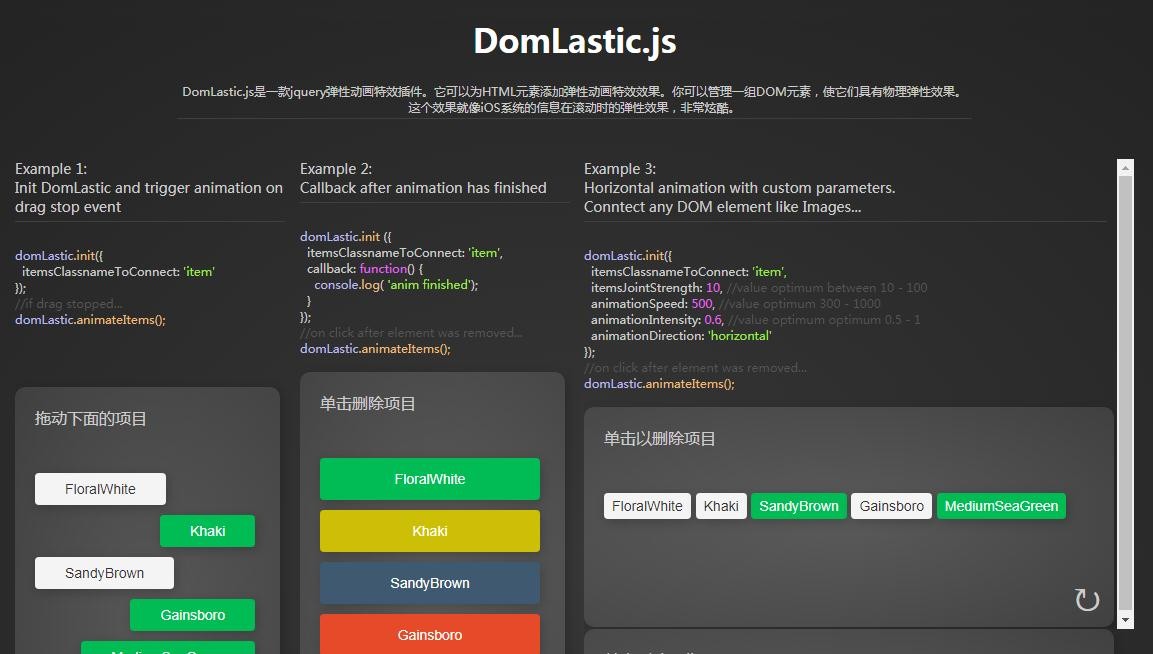1153x654 pixels.
Task: Click the "animationSpeed: 500," code line
Action: click(x=653, y=304)
